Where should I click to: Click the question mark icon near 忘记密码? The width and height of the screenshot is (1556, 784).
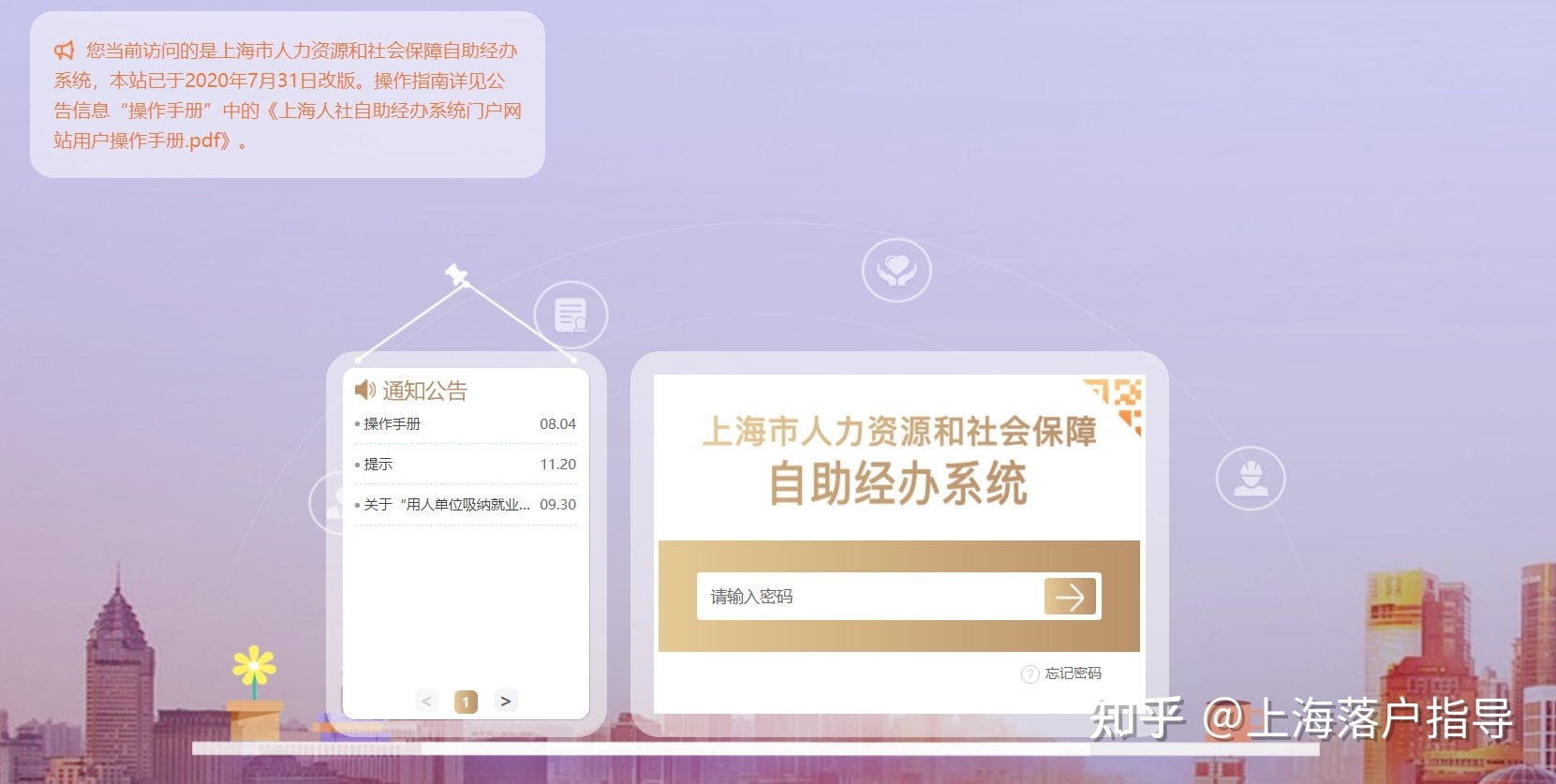[x=1030, y=673]
